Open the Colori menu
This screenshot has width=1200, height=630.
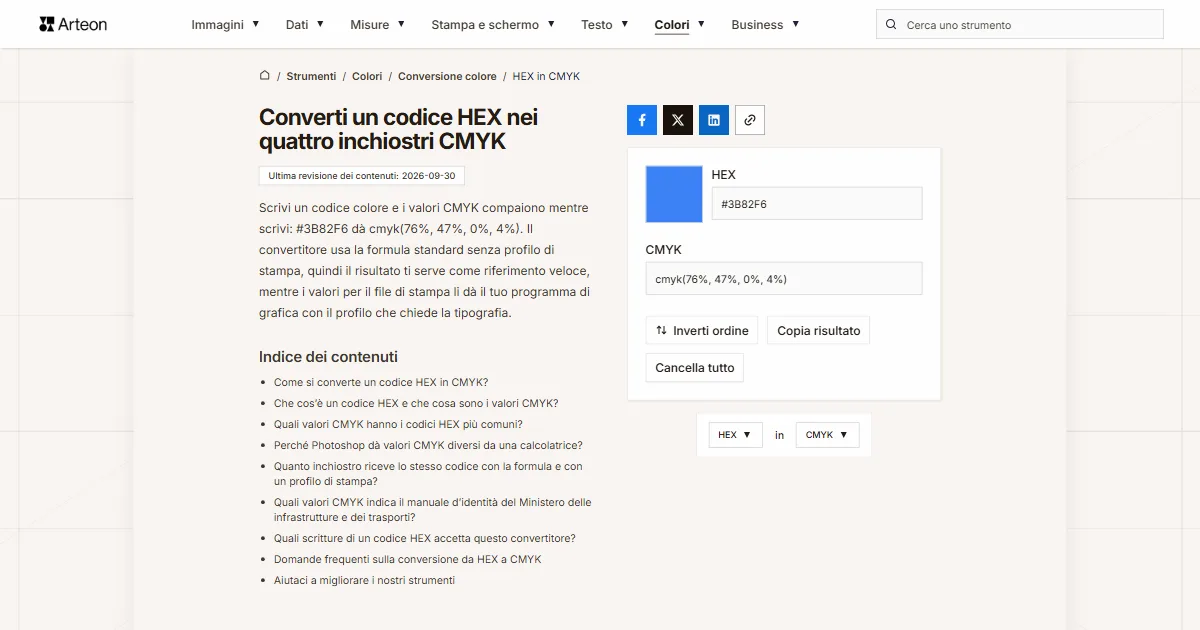pyautogui.click(x=680, y=24)
